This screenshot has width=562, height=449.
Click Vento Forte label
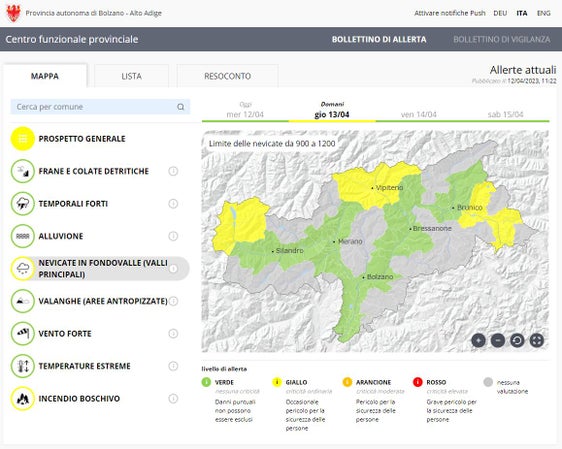[65, 334]
